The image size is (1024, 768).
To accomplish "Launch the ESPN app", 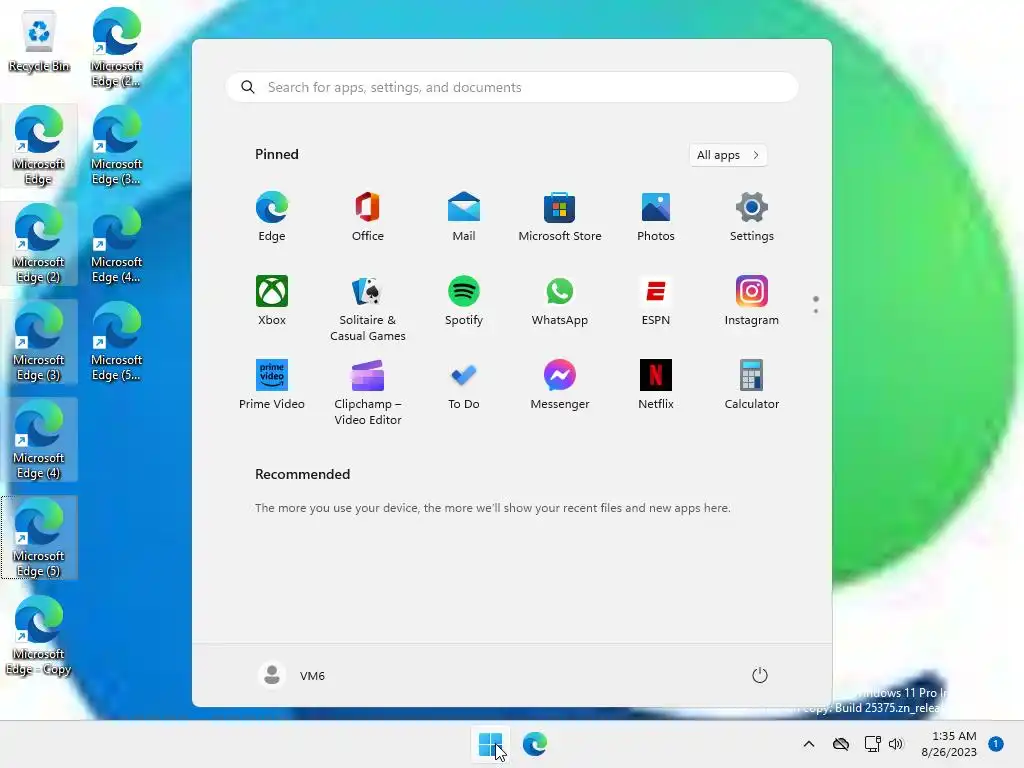I will tap(656, 300).
